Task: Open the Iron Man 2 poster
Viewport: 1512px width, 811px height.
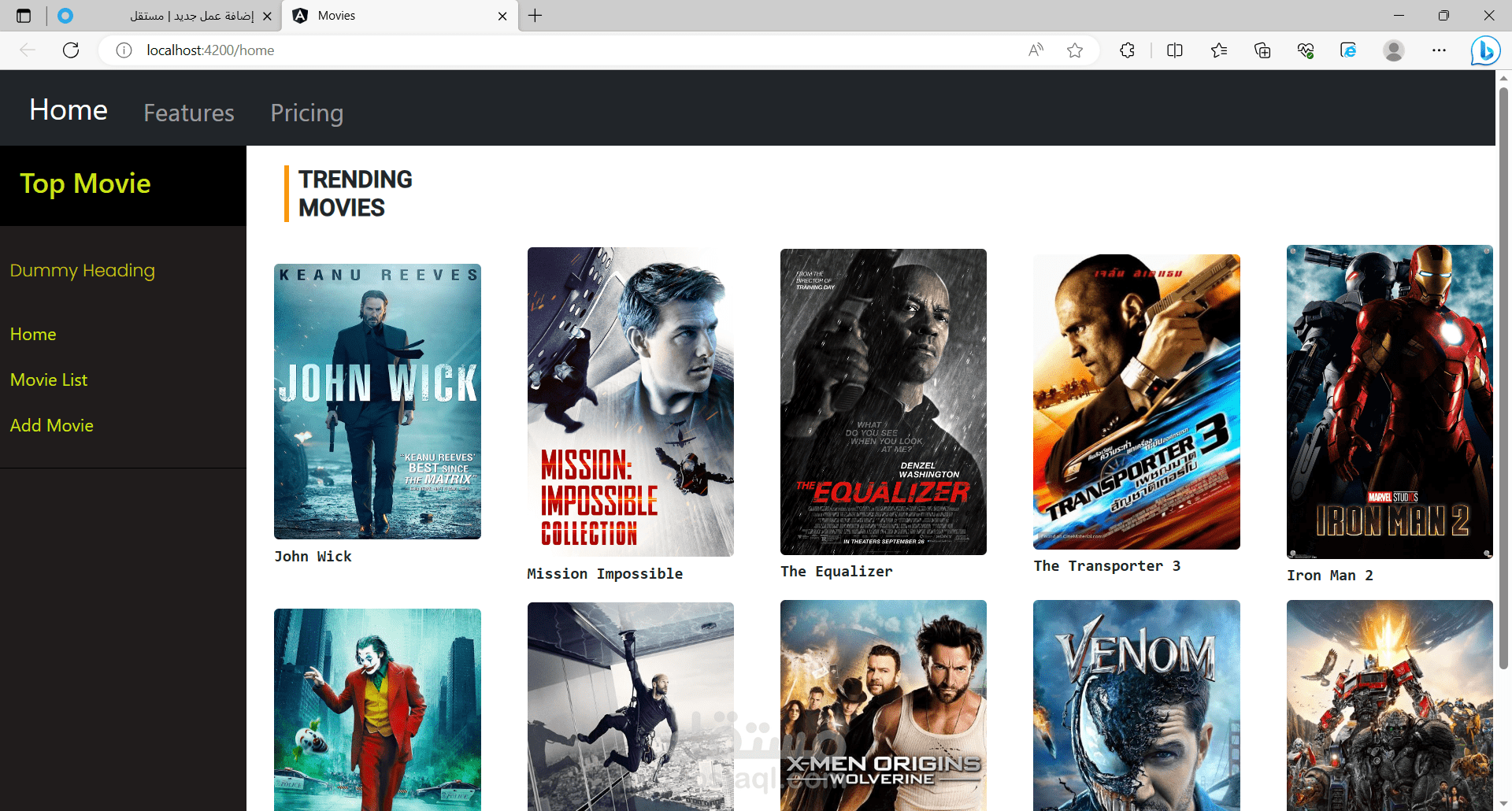Action: (x=1390, y=402)
